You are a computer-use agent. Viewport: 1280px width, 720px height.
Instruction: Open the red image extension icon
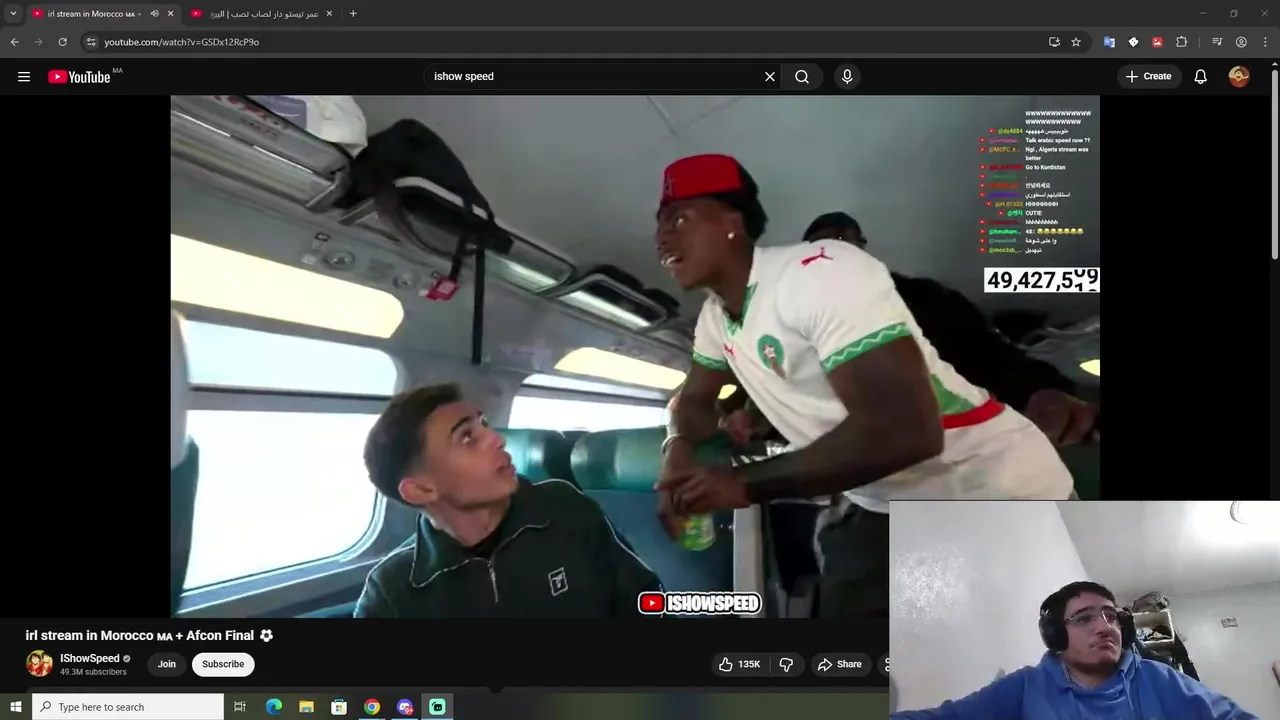1157,42
